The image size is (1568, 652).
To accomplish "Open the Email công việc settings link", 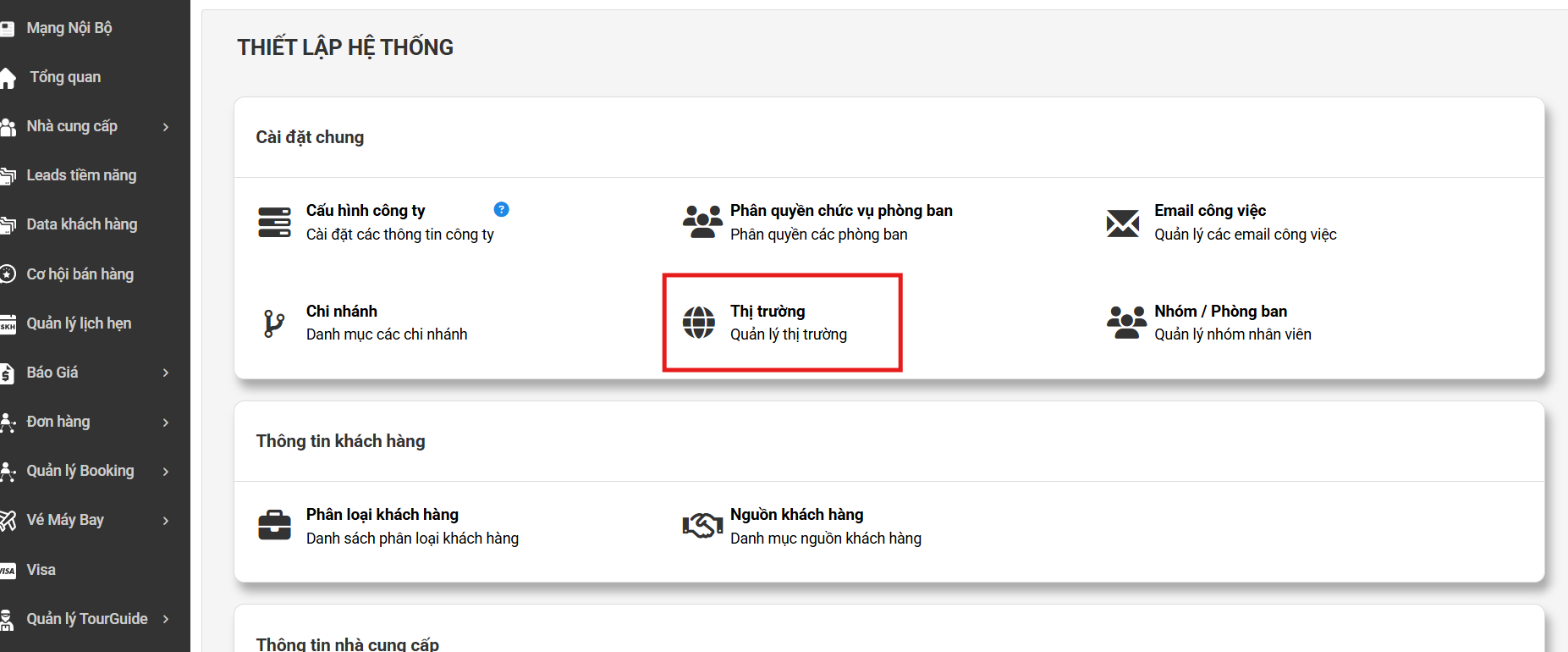I will [1210, 211].
